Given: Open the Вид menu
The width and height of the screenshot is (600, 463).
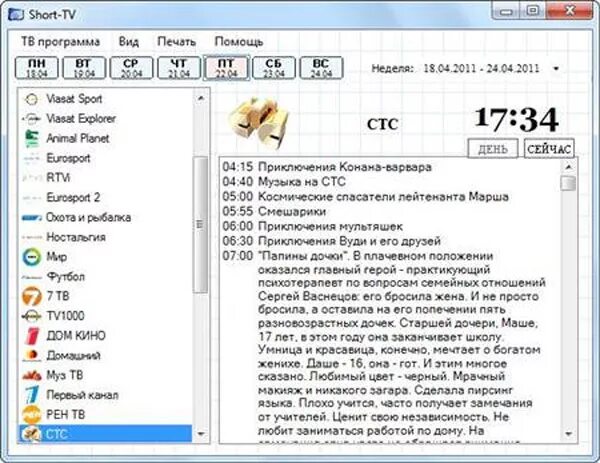Looking at the screenshot, I should (129, 41).
